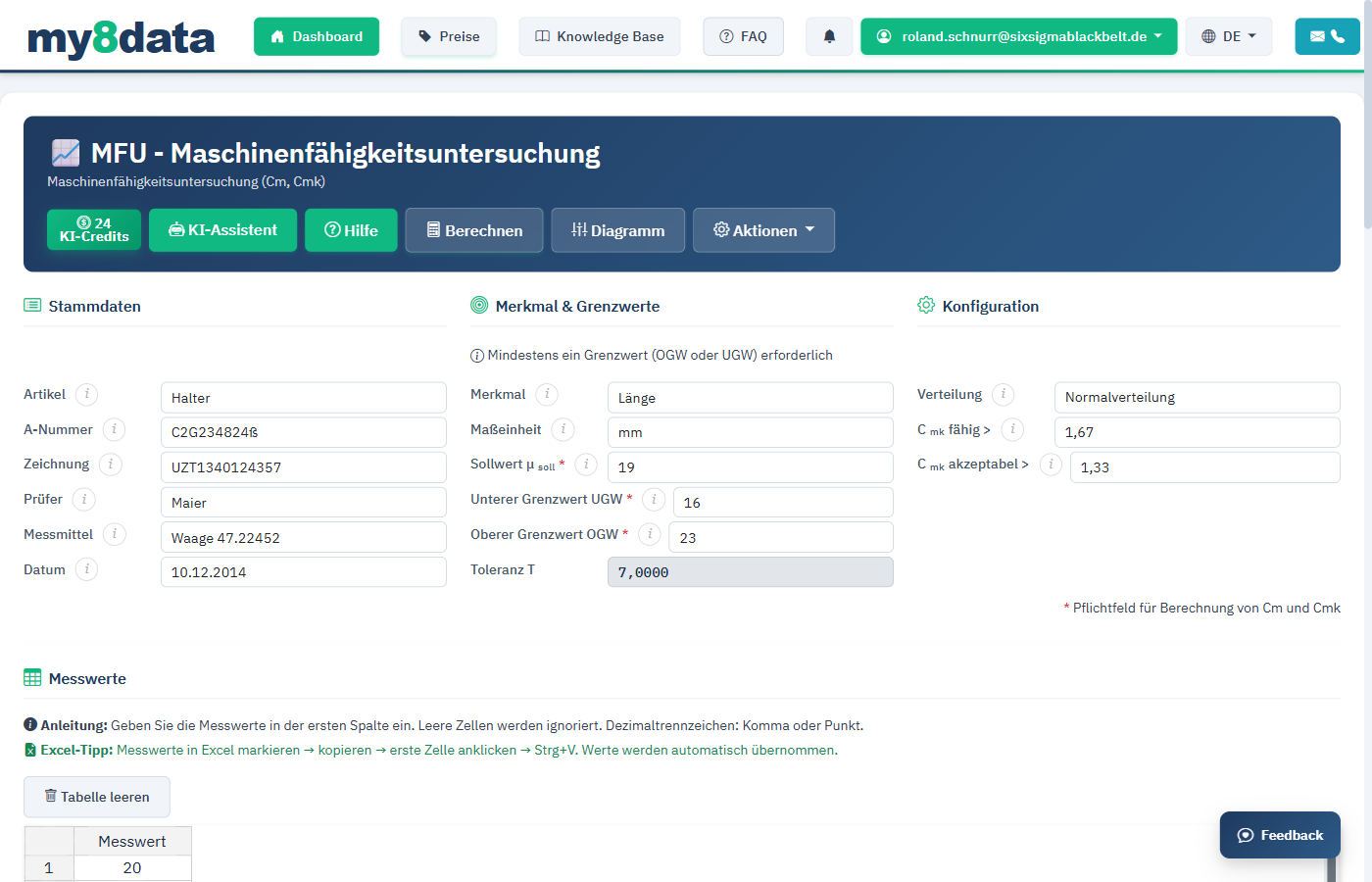Select row header 1 in Messwerte table

[49, 867]
